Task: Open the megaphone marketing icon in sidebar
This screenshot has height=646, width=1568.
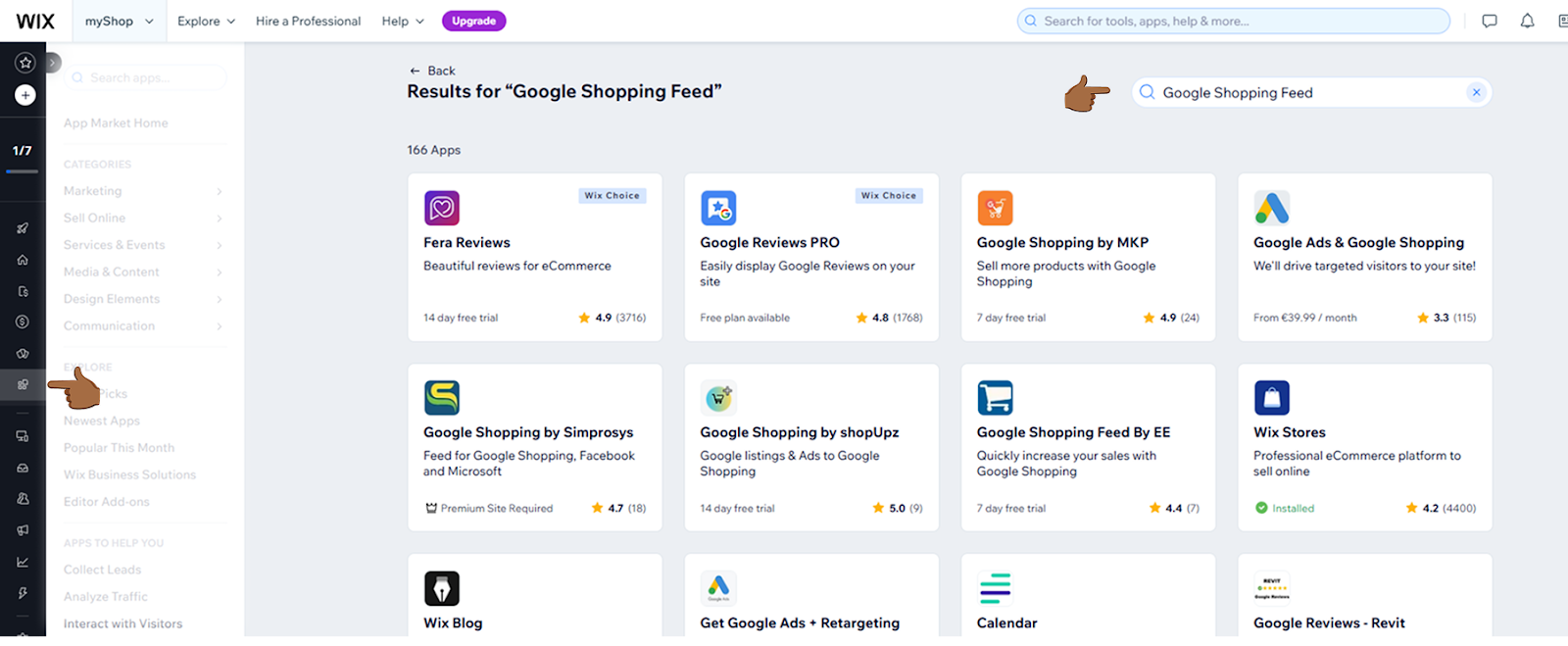Action: (23, 530)
